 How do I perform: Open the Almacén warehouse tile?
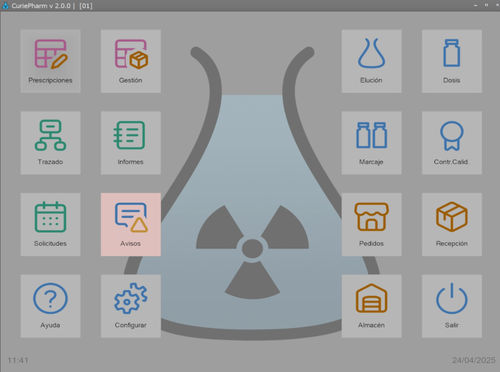(371, 306)
